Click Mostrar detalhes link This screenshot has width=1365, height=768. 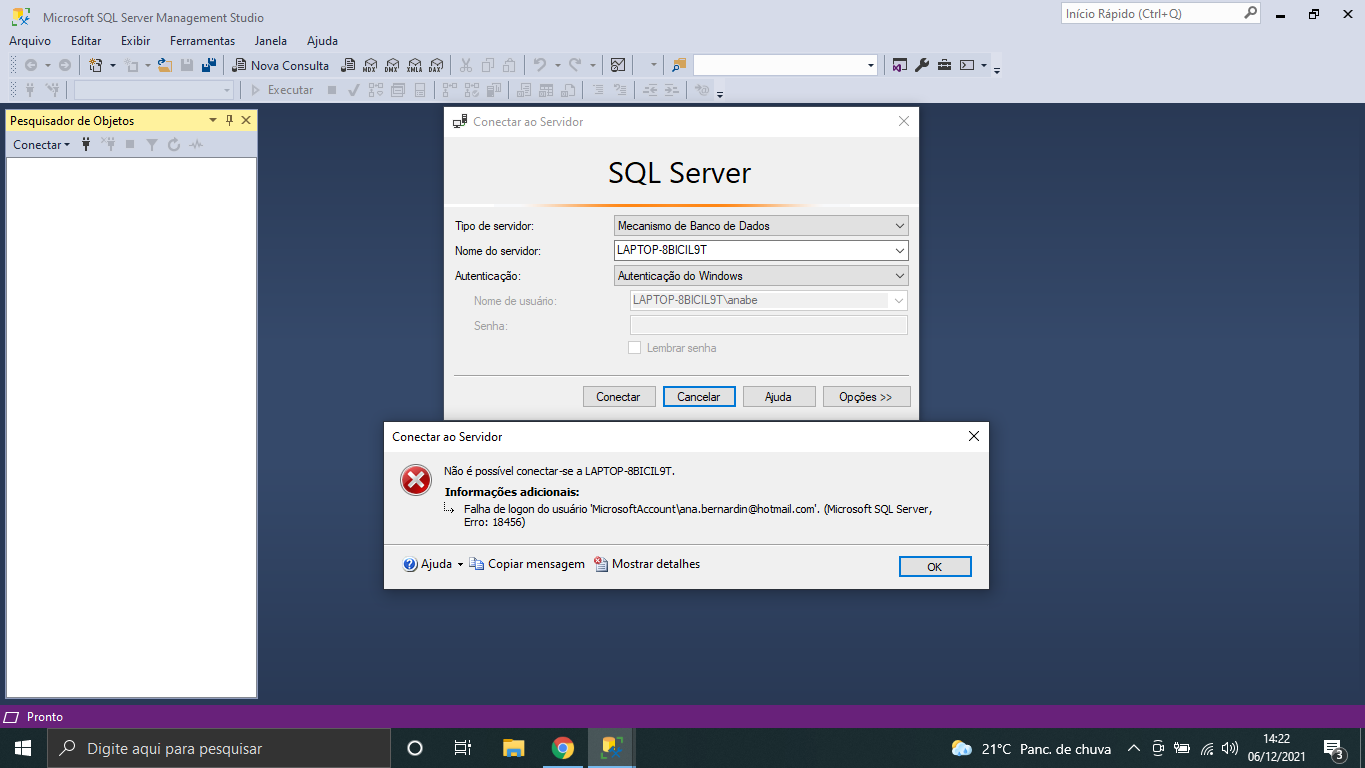647,564
